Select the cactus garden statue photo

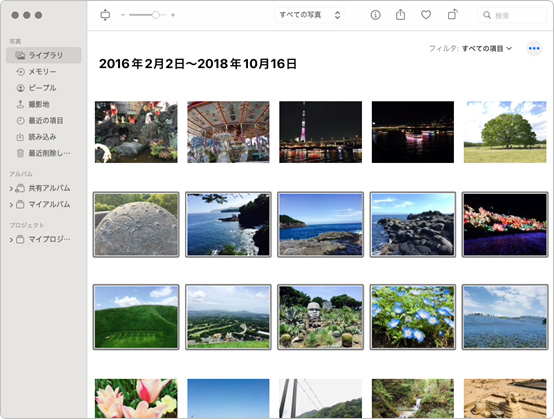coord(320,317)
